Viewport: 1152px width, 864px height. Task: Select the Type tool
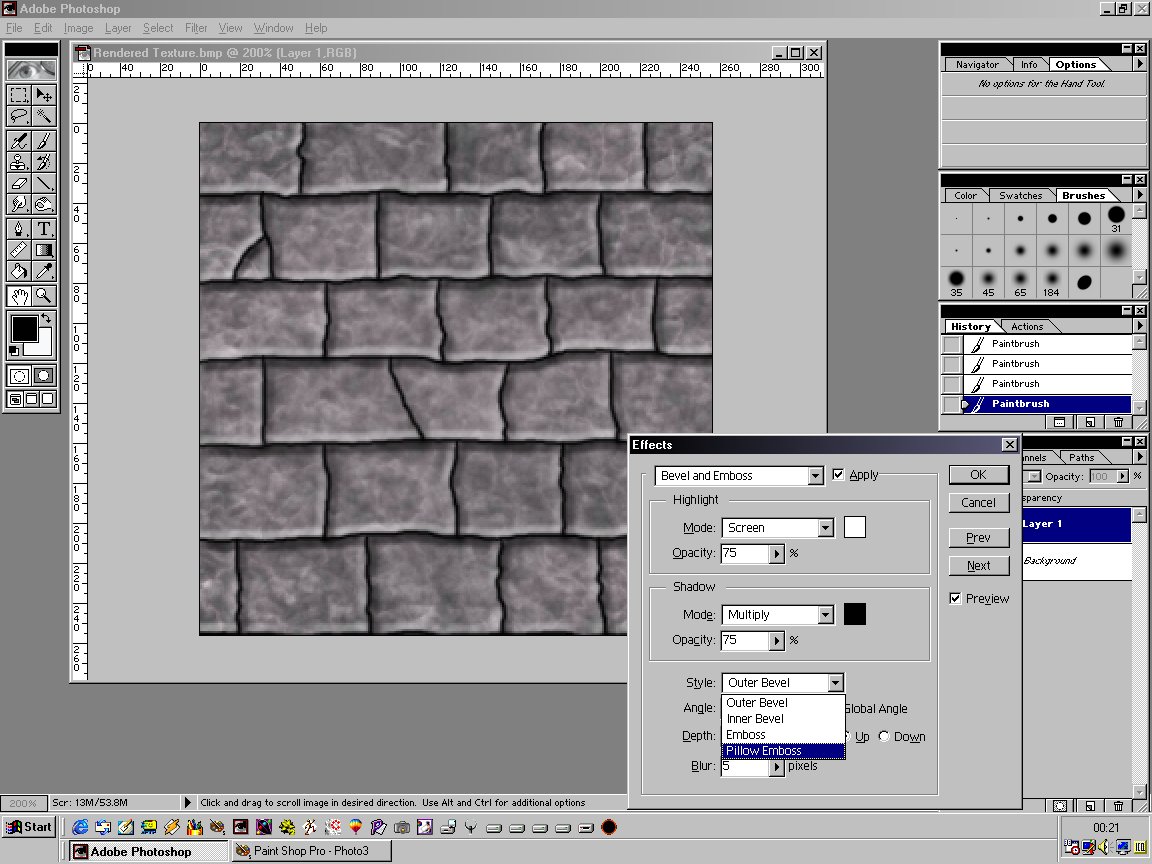click(x=44, y=228)
